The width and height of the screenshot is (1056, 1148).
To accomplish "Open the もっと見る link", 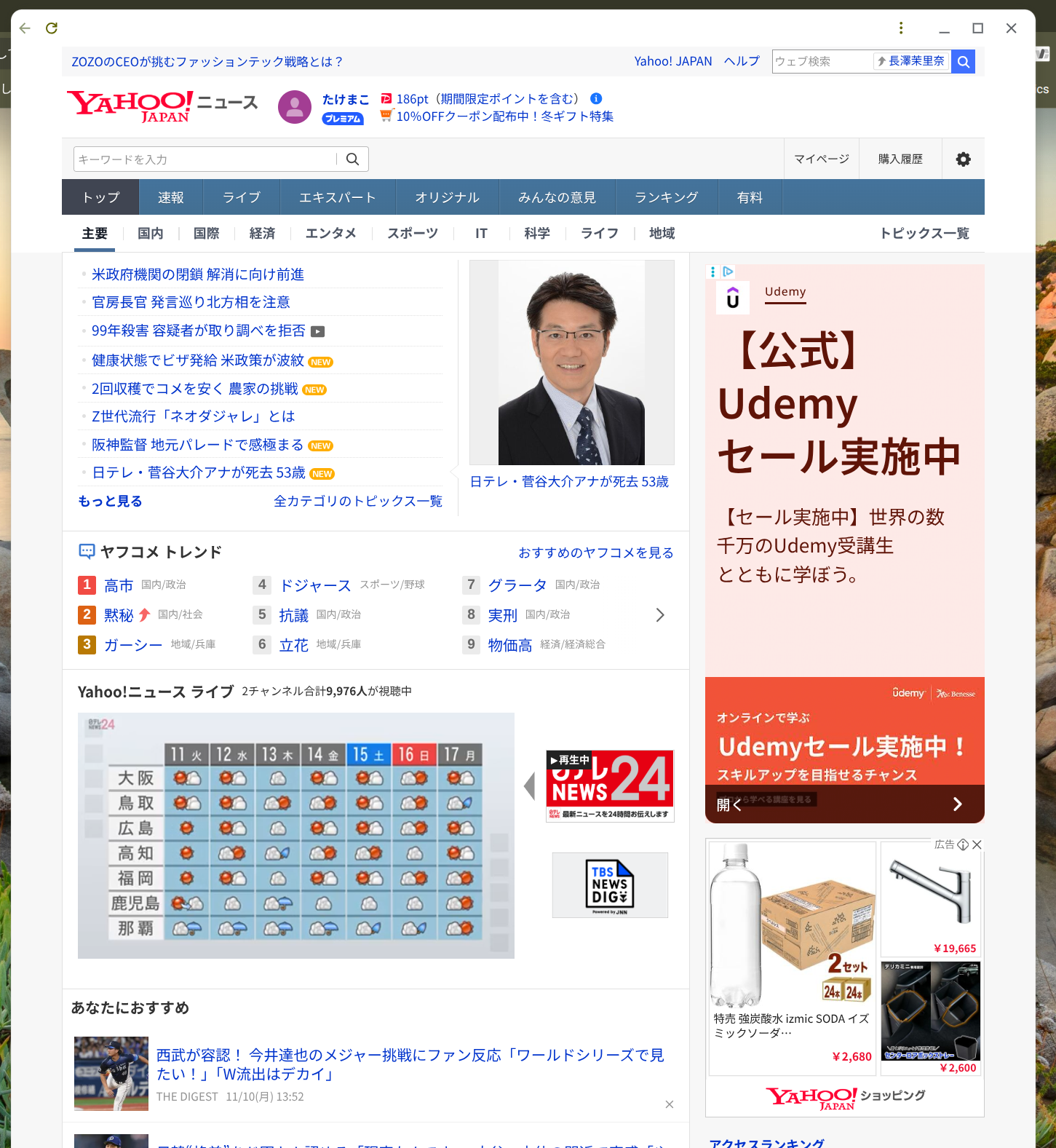I will click(110, 502).
